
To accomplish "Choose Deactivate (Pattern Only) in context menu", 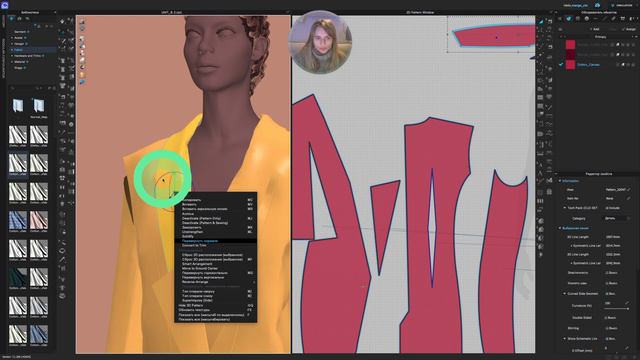I will pyautogui.click(x=201, y=218).
